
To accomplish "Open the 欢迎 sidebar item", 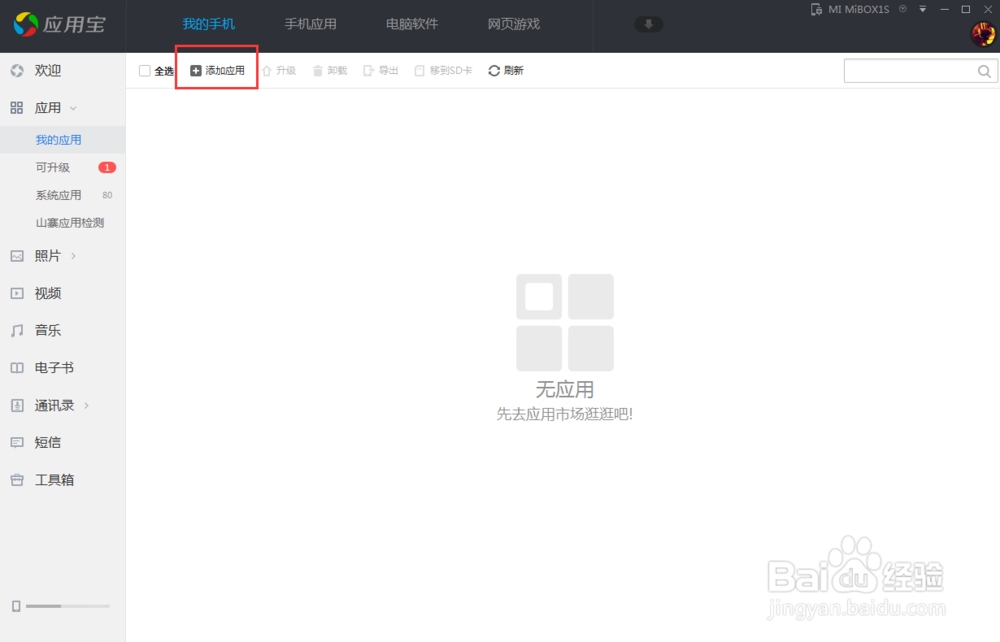I will [62, 71].
